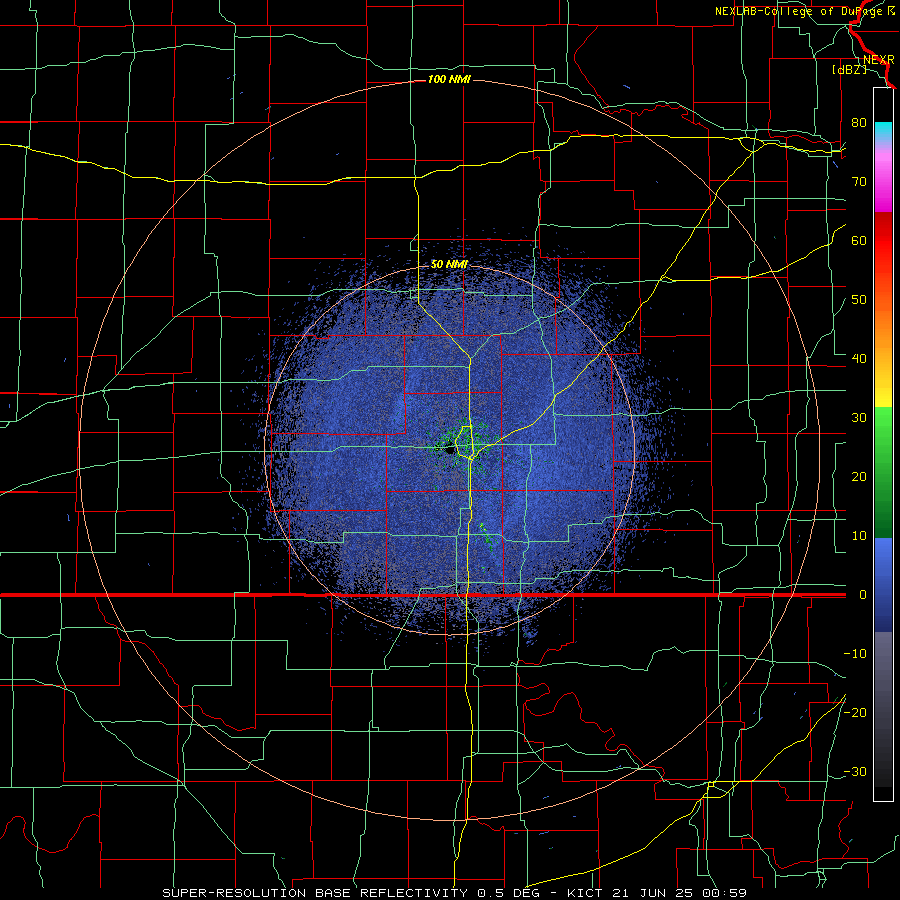Click the 0 dBZ legend label
900x900 pixels.
[x=863, y=595]
